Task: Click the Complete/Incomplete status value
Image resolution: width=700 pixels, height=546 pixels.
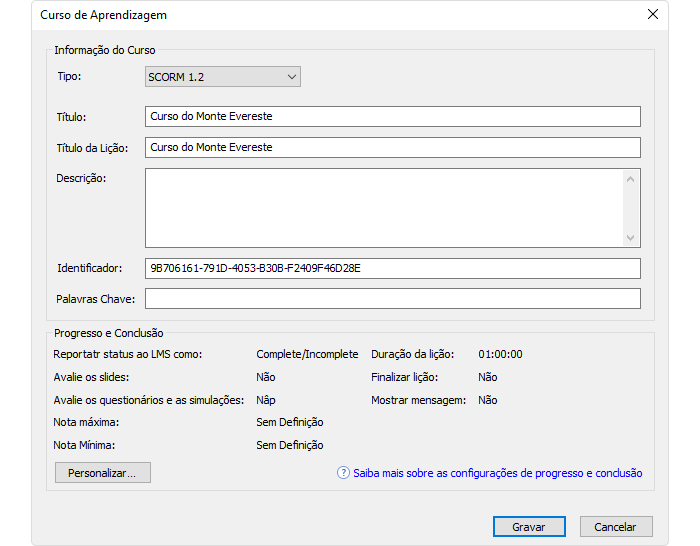Action: [x=307, y=354]
